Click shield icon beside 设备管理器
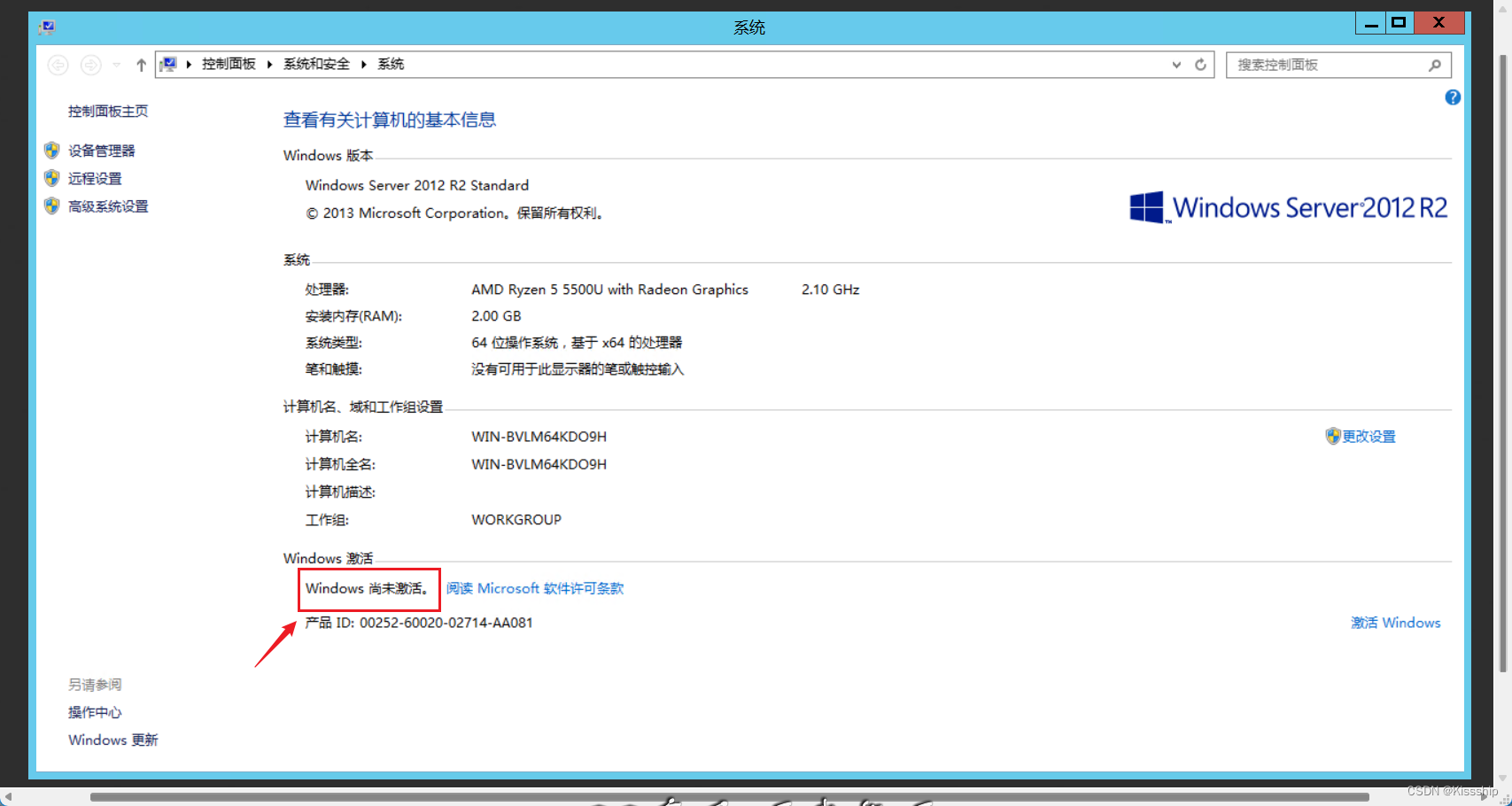This screenshot has width=1512, height=806. coord(52,151)
